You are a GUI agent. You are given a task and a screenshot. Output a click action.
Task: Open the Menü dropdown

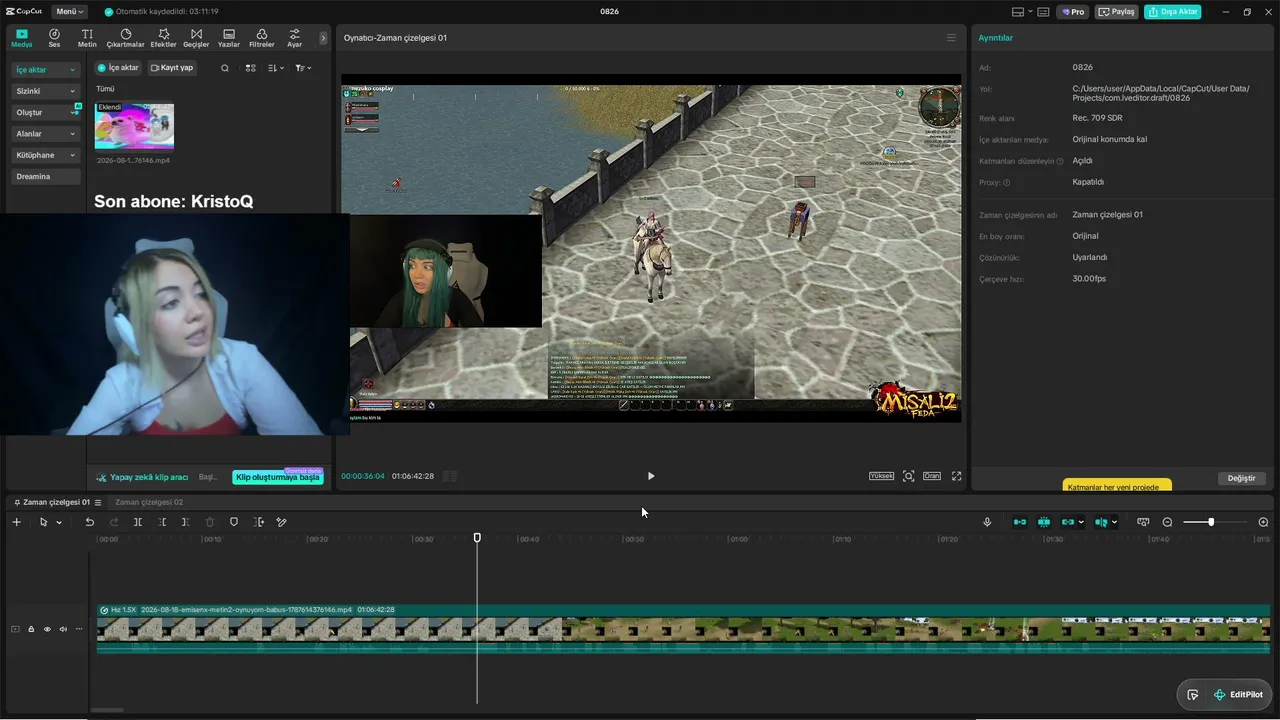70,12
